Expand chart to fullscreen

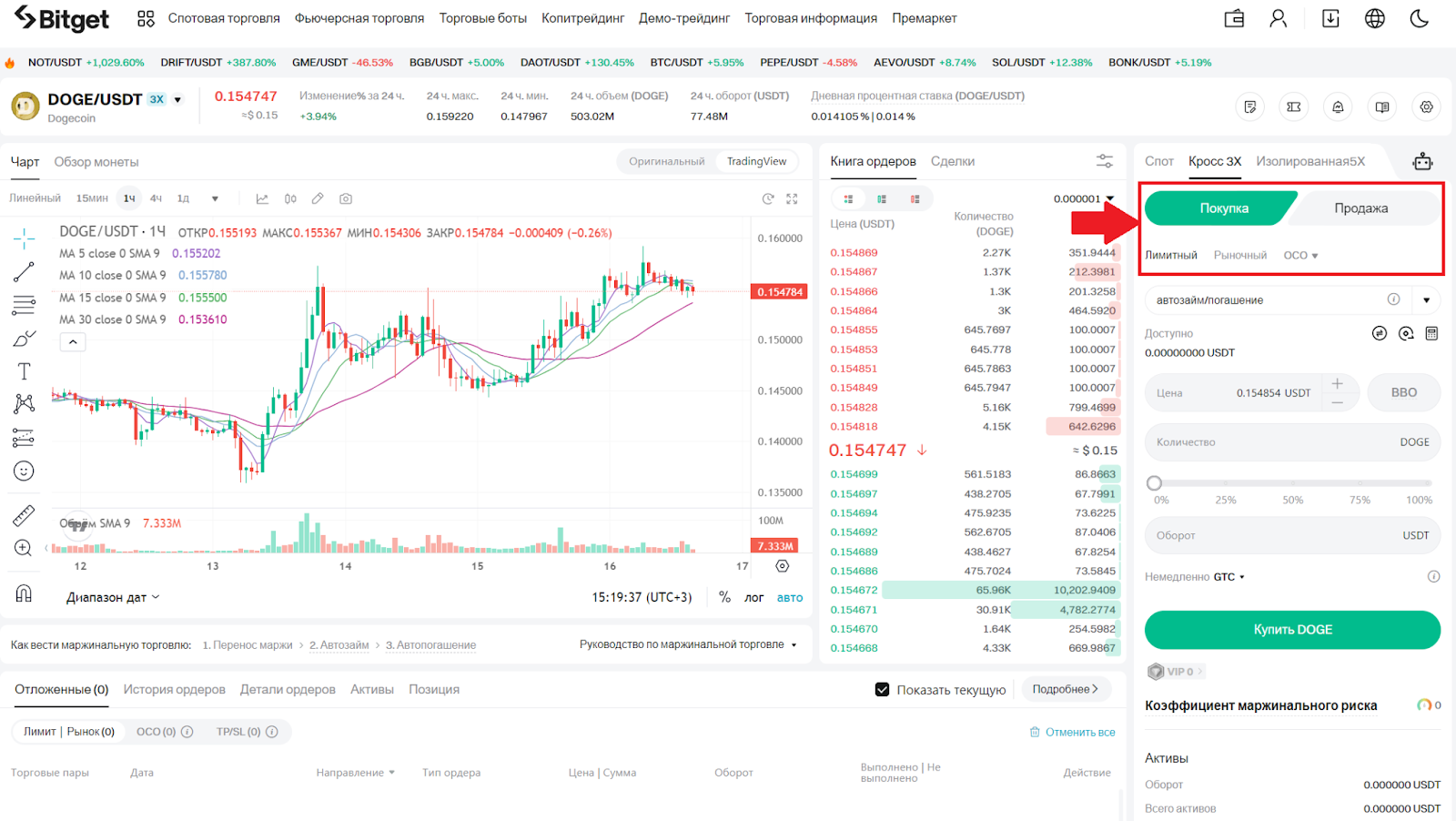click(792, 198)
